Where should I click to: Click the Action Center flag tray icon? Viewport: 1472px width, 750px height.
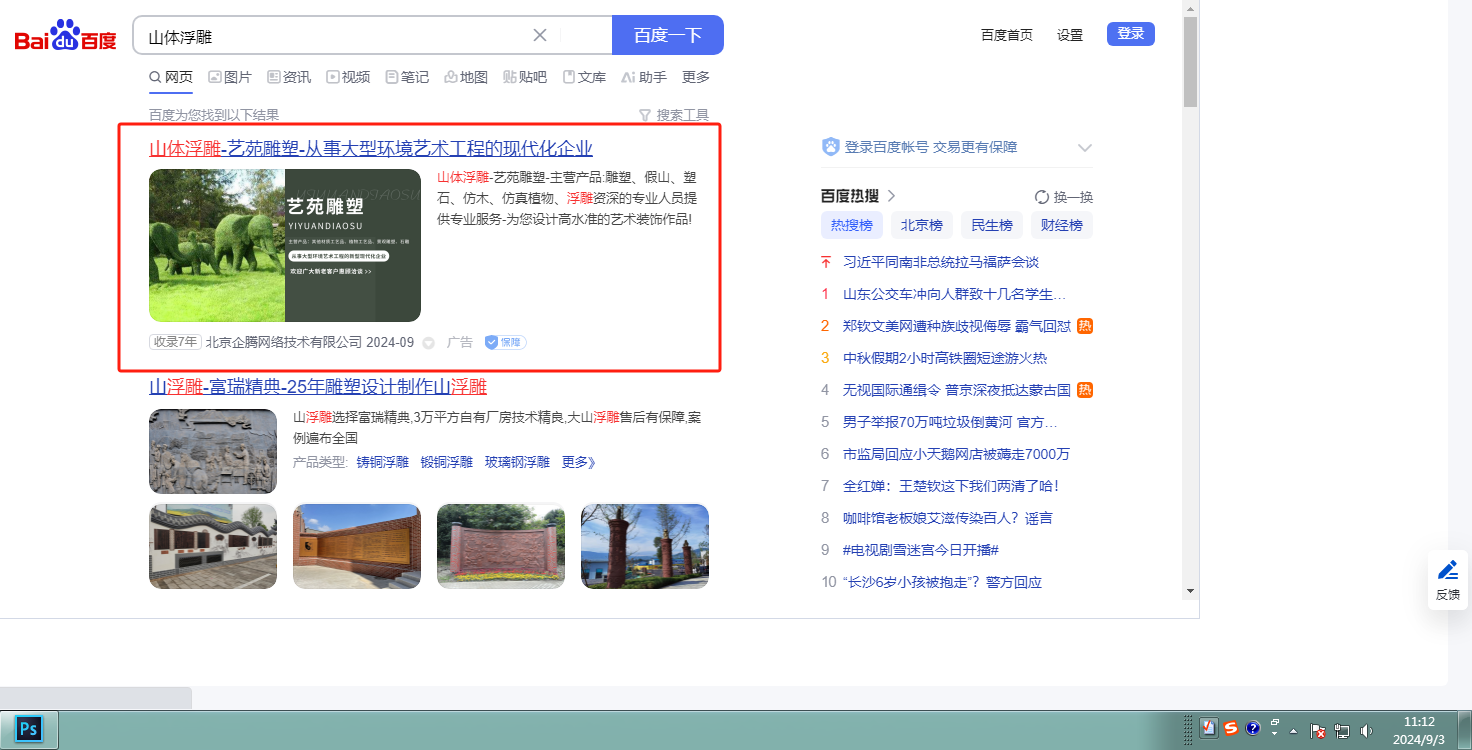click(1318, 731)
